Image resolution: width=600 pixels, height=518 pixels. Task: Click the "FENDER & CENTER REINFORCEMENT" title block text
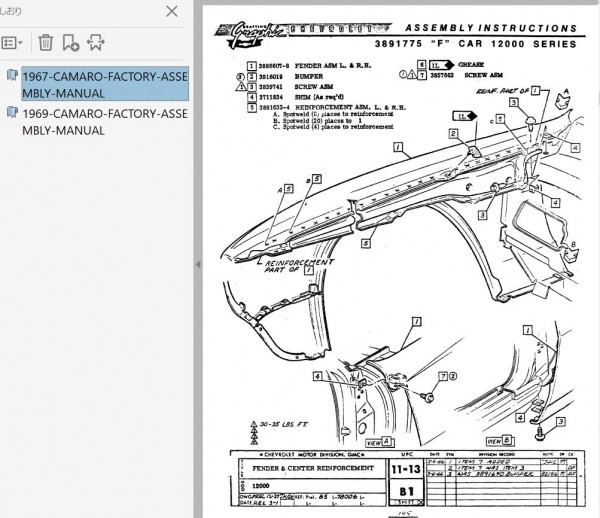click(x=313, y=468)
